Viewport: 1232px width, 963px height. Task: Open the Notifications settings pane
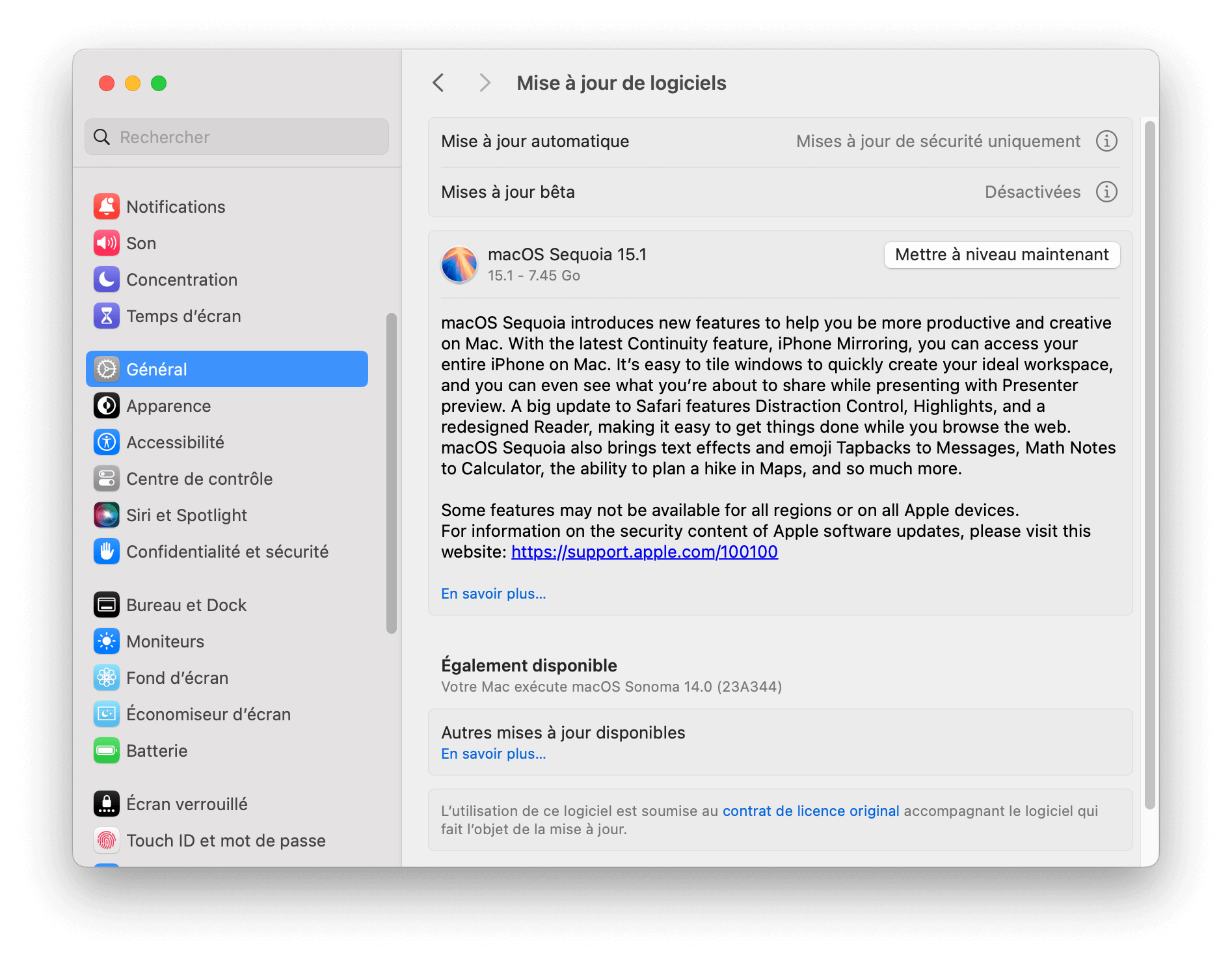point(227,206)
